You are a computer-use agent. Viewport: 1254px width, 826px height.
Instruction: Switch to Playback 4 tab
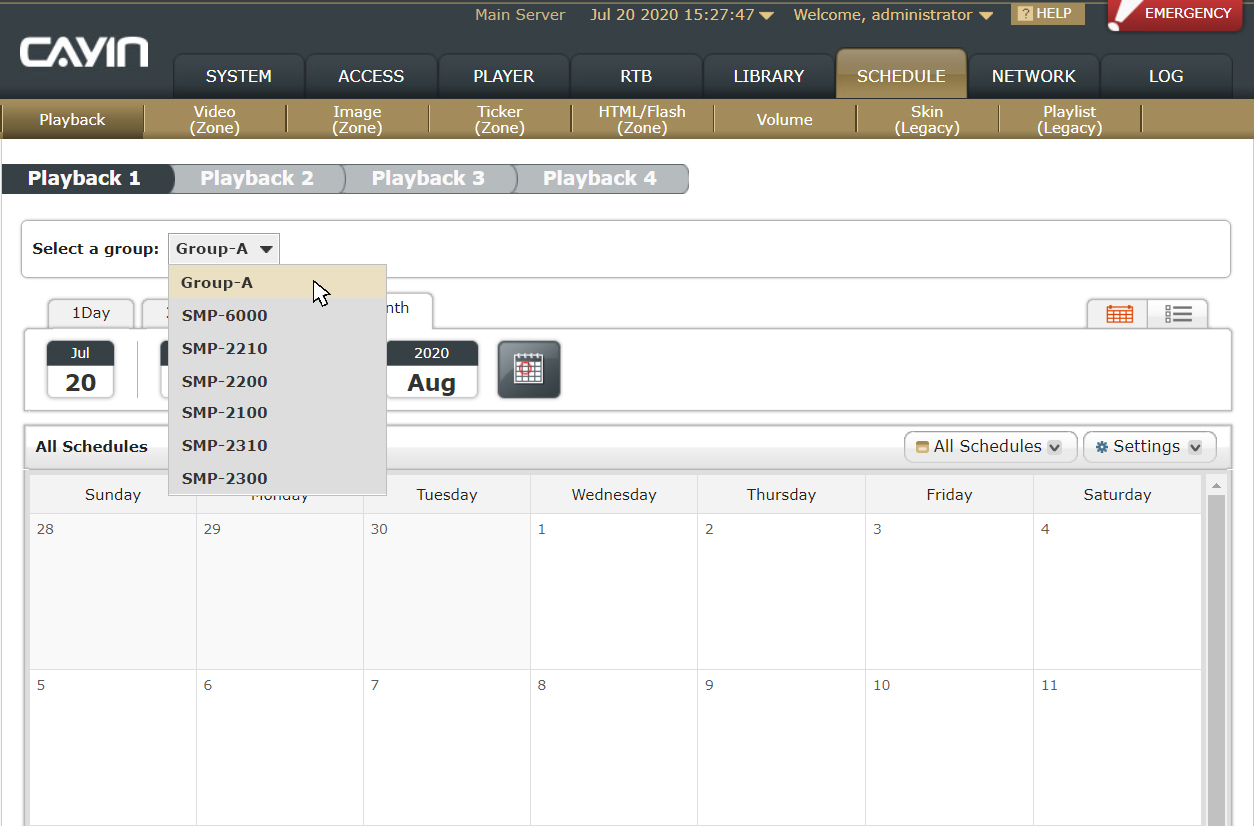(600, 179)
